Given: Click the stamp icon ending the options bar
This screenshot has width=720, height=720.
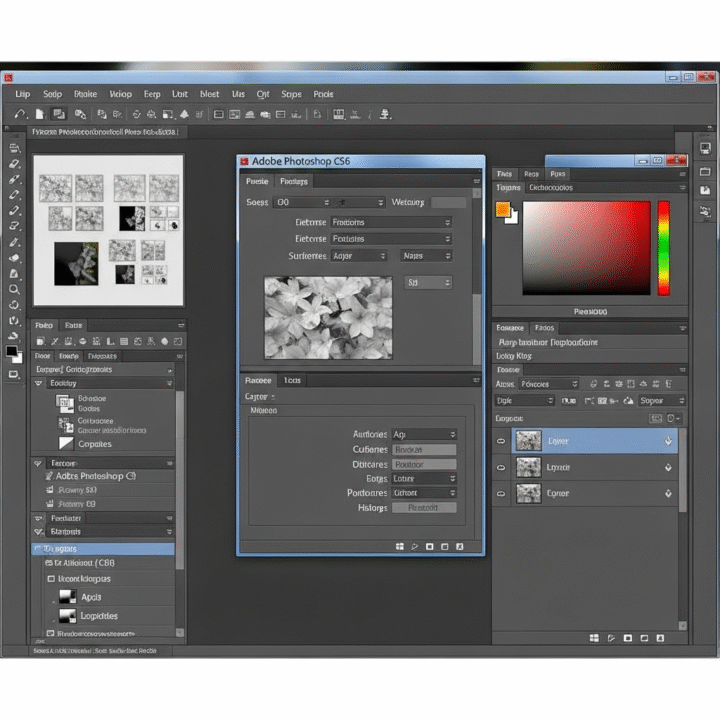Looking at the screenshot, I should [x=385, y=114].
